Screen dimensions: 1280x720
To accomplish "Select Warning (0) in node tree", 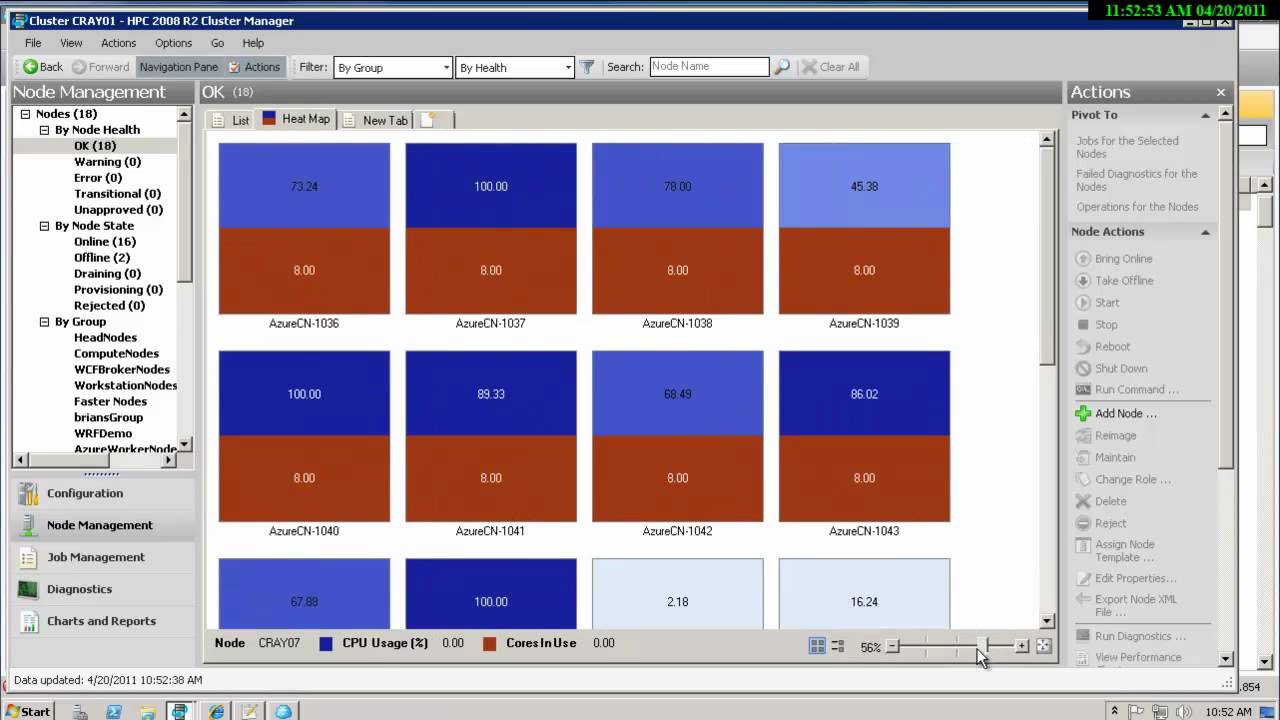I will tap(107, 162).
